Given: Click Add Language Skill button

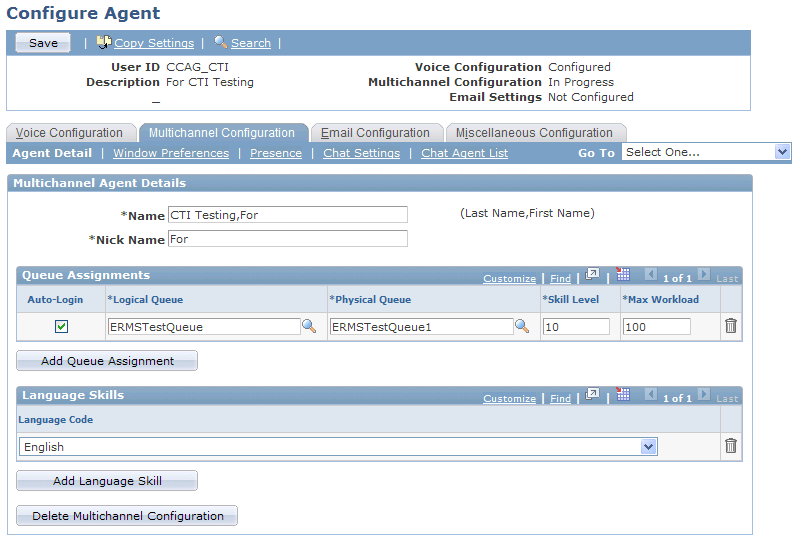Looking at the screenshot, I should (107, 481).
